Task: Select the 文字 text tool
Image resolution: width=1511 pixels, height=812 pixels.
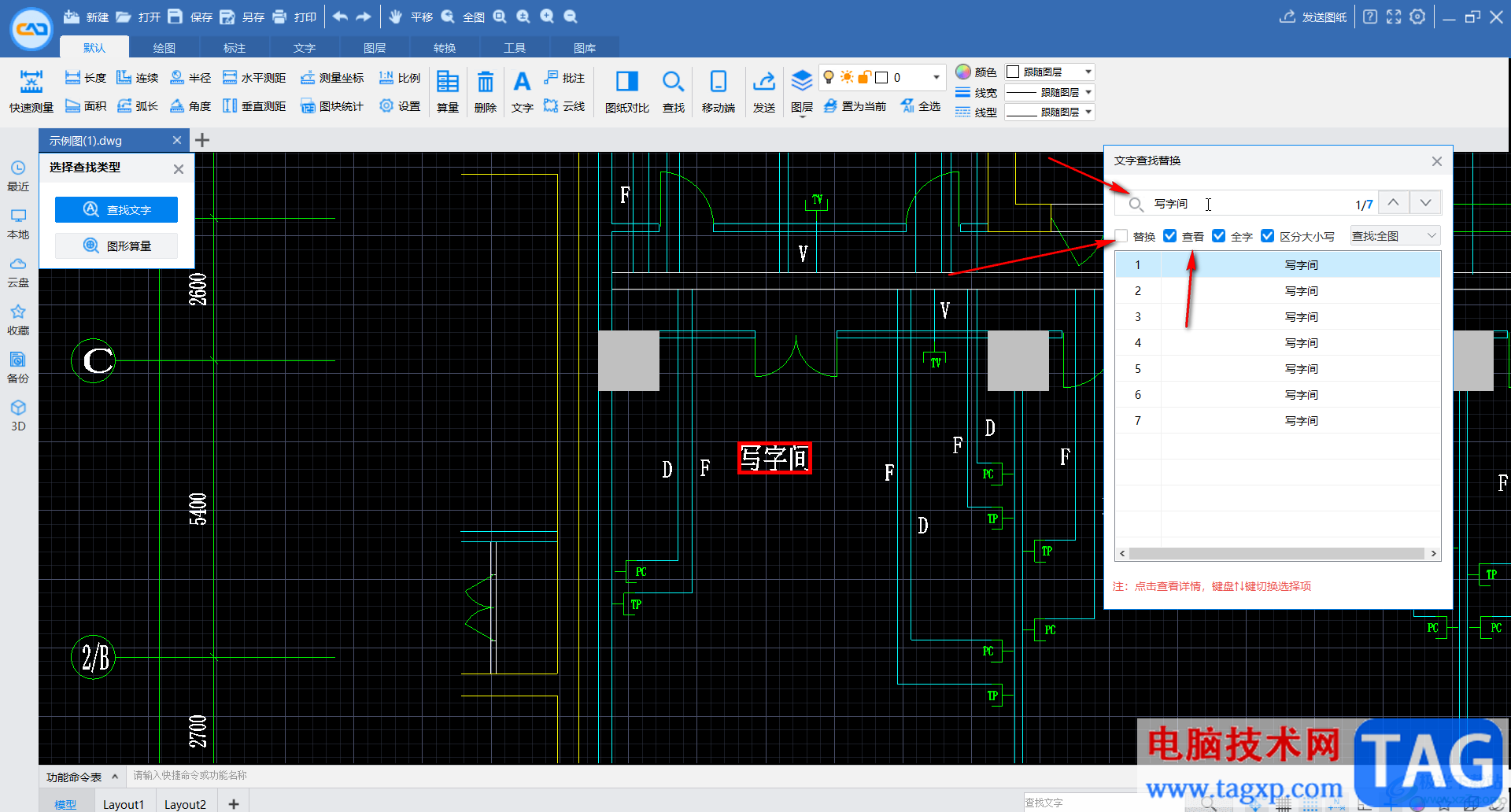Action: [522, 91]
